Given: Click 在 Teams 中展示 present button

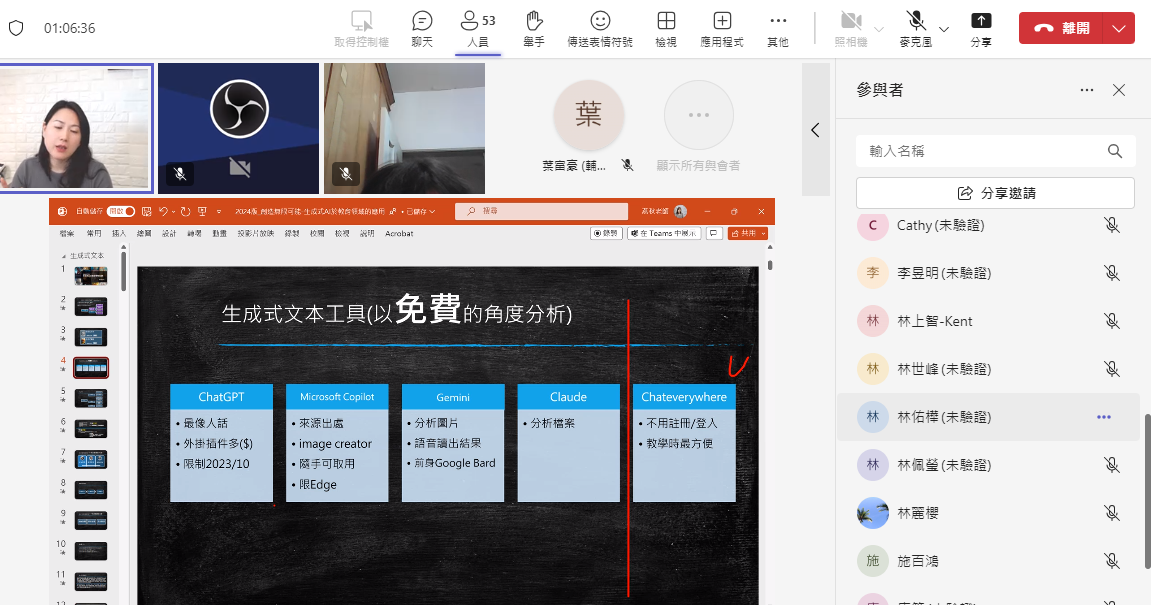Looking at the screenshot, I should 664,233.
